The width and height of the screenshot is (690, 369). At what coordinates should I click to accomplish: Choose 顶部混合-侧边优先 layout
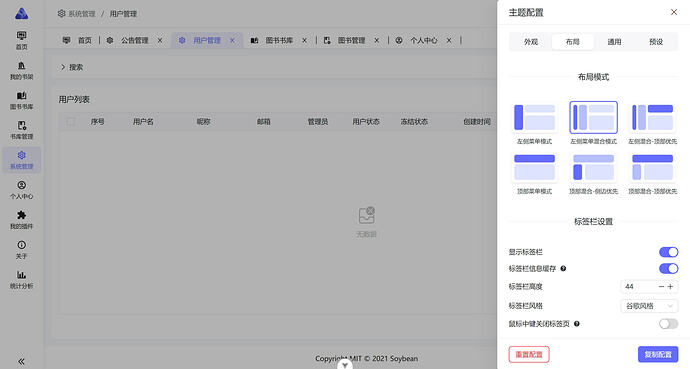[x=593, y=167]
